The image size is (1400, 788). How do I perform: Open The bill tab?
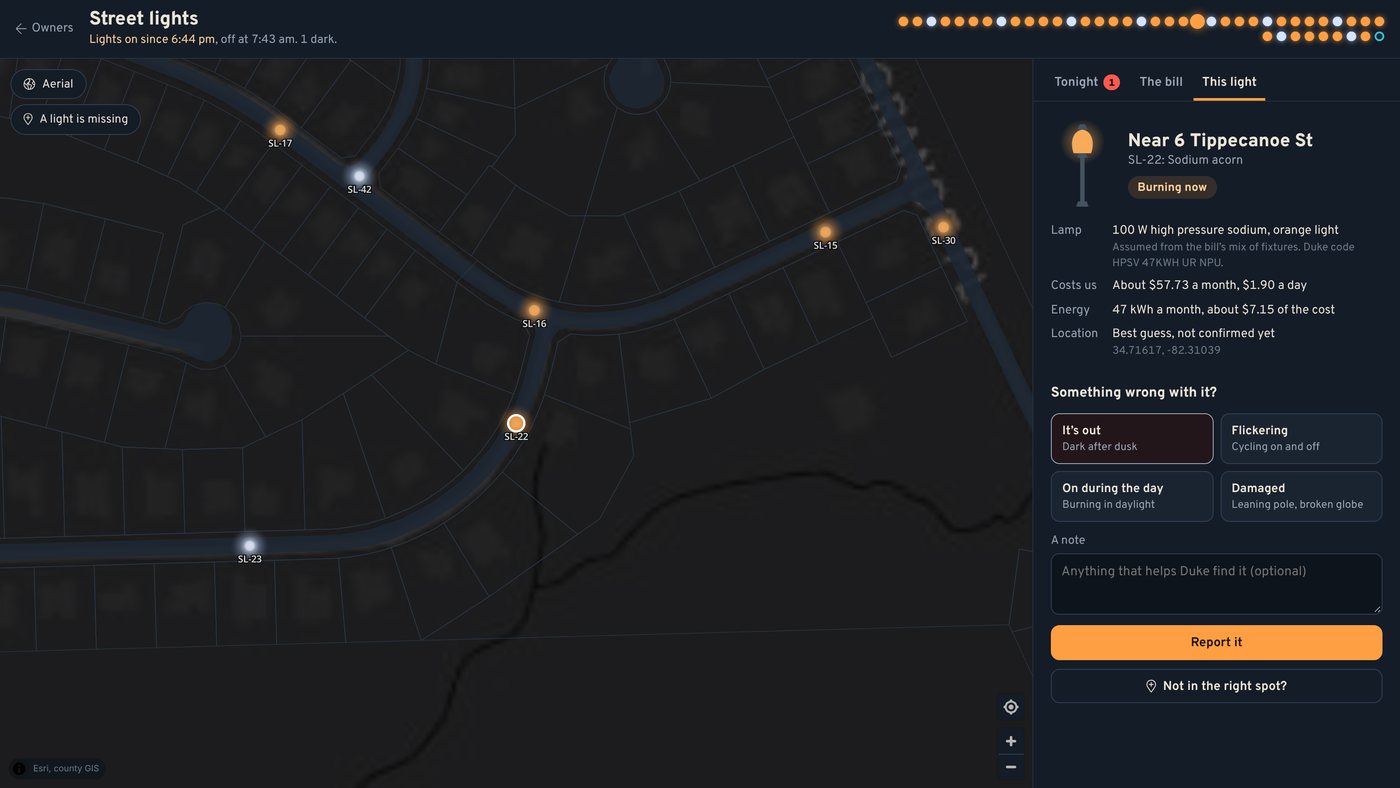[1161, 82]
